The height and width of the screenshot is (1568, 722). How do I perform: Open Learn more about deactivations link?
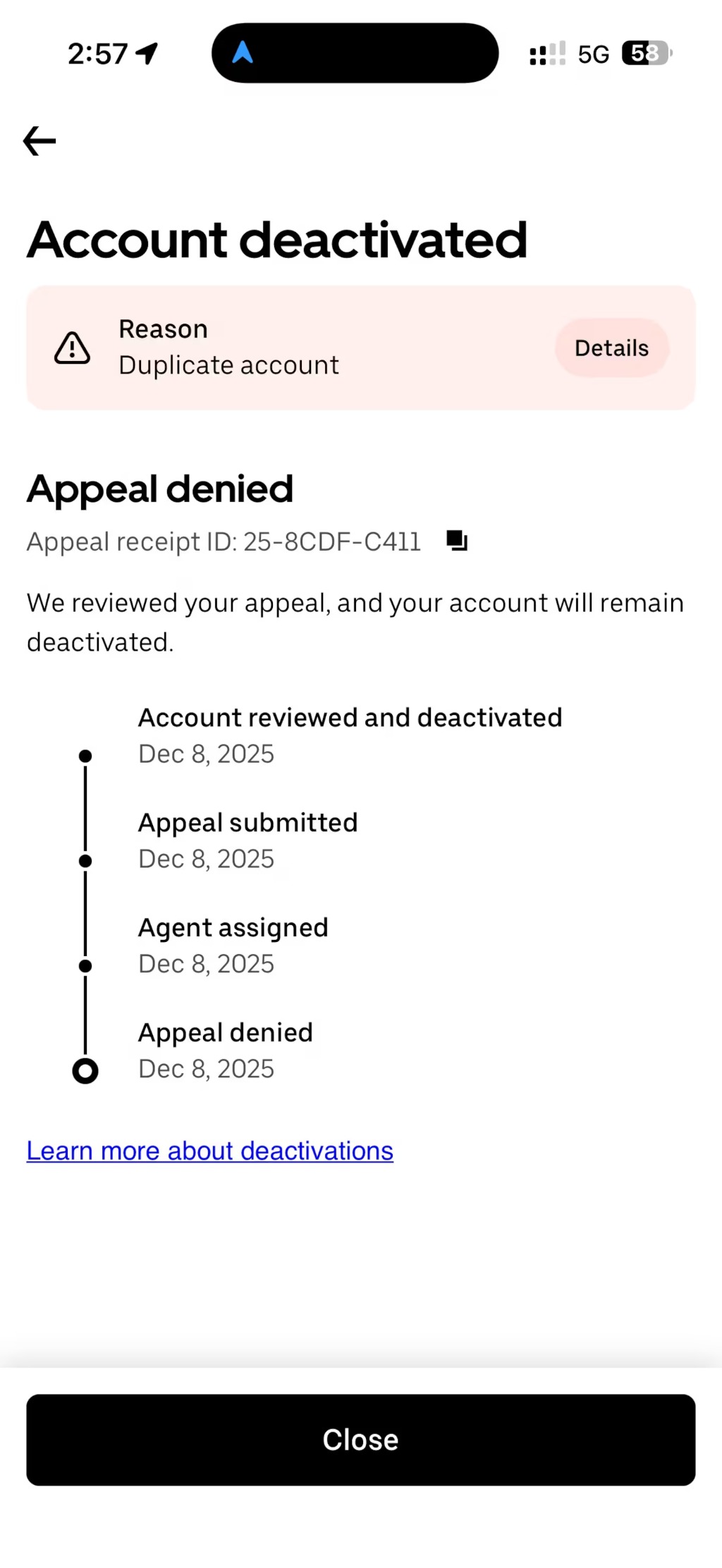pos(209,1151)
